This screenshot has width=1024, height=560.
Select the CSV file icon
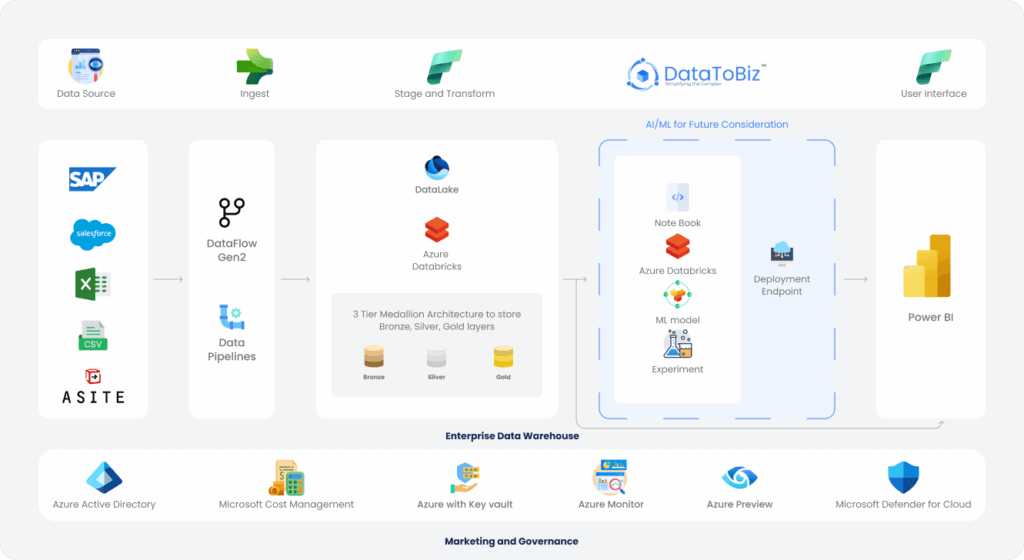point(93,335)
